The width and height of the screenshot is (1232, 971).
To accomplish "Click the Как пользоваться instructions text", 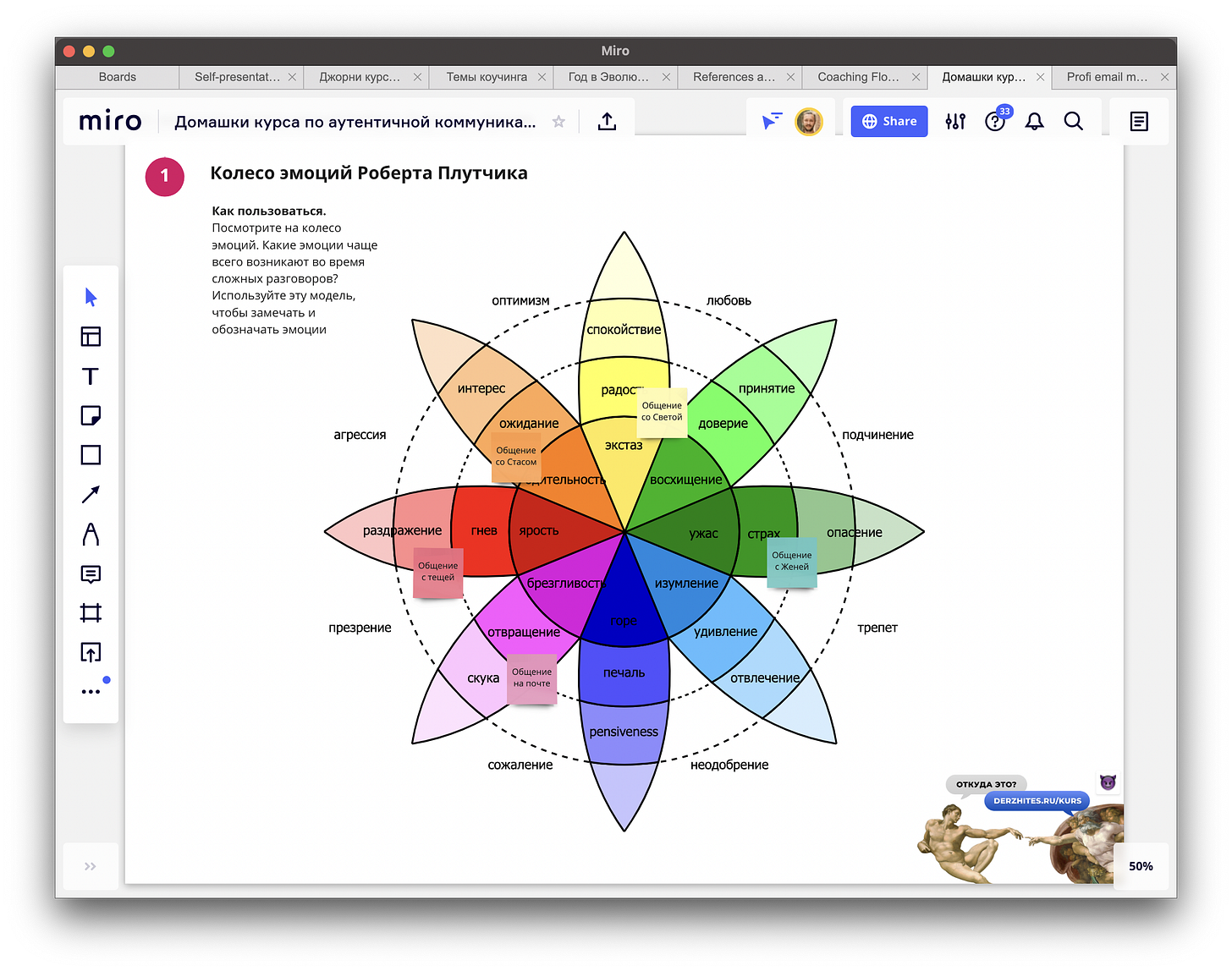I will [294, 270].
